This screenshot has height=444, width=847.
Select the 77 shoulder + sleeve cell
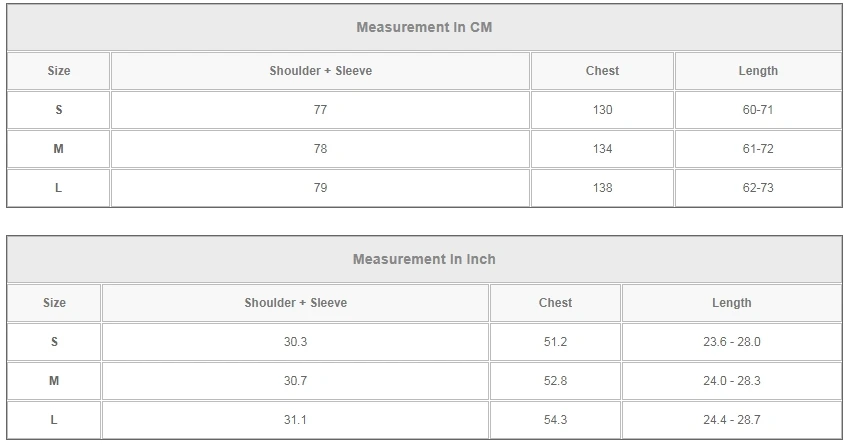(x=320, y=110)
